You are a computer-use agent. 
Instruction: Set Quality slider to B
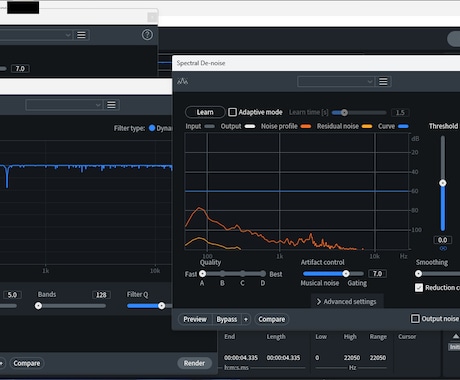click(222, 274)
